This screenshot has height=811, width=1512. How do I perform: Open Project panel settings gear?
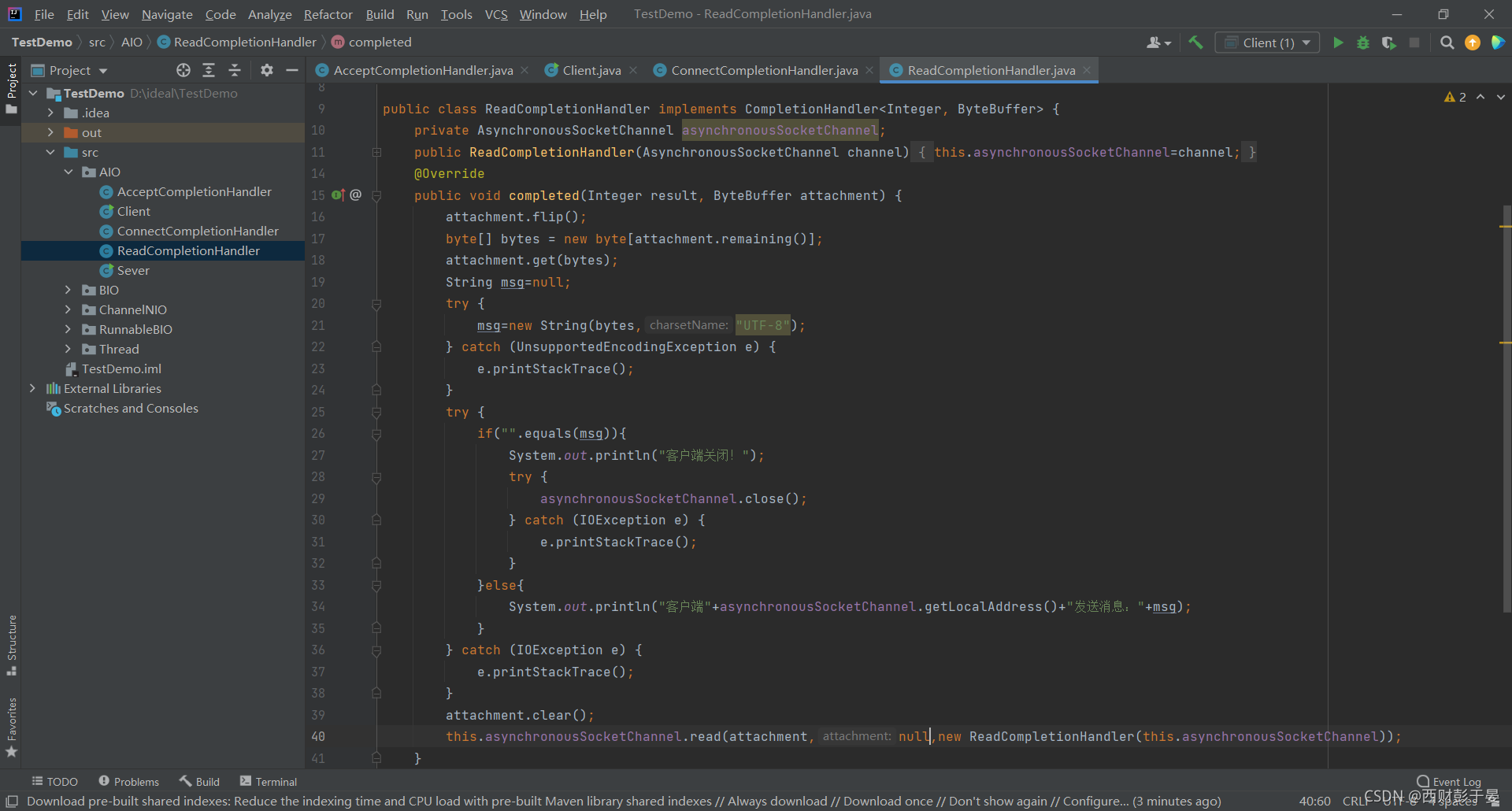coord(267,70)
